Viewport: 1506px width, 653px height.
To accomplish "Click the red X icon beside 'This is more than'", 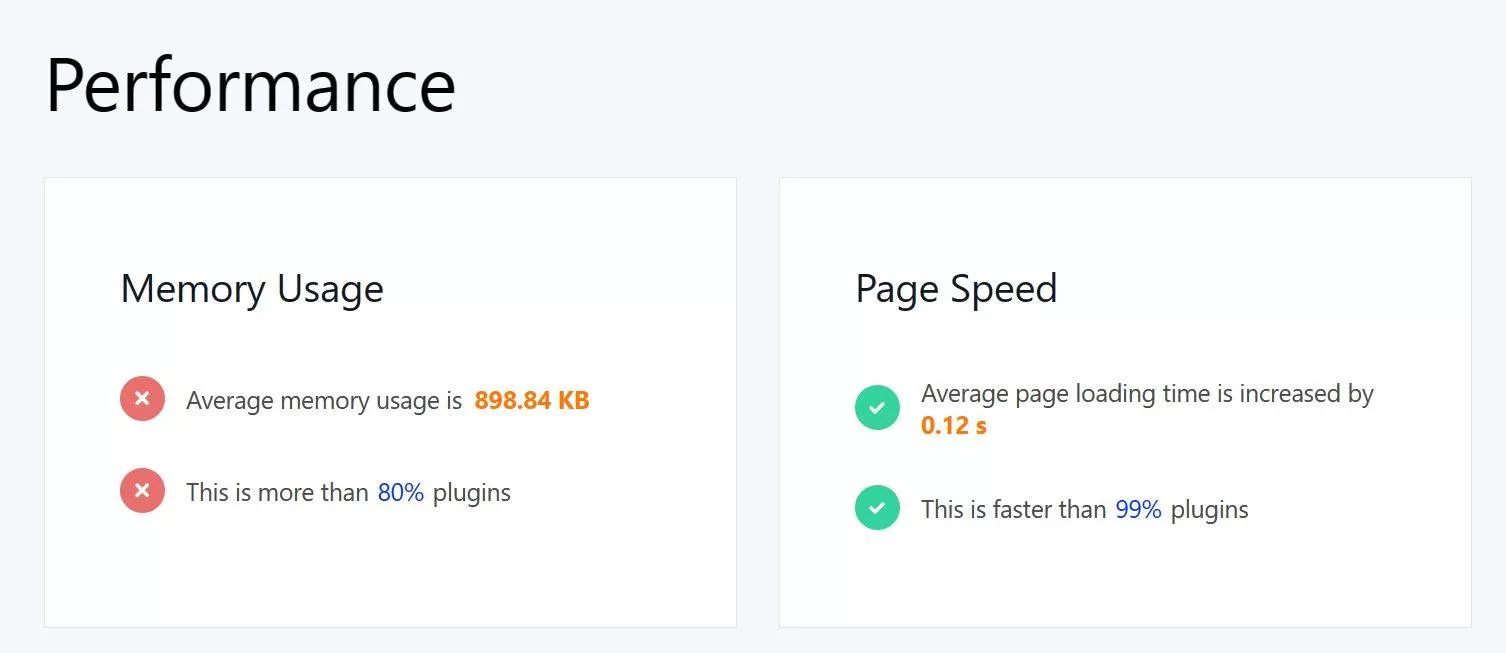I will pyautogui.click(x=142, y=492).
